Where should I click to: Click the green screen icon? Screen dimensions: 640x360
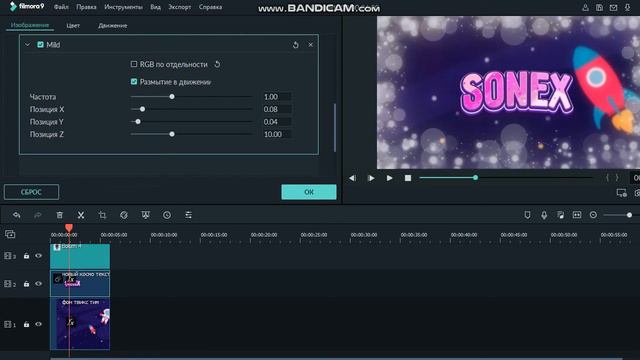click(145, 215)
